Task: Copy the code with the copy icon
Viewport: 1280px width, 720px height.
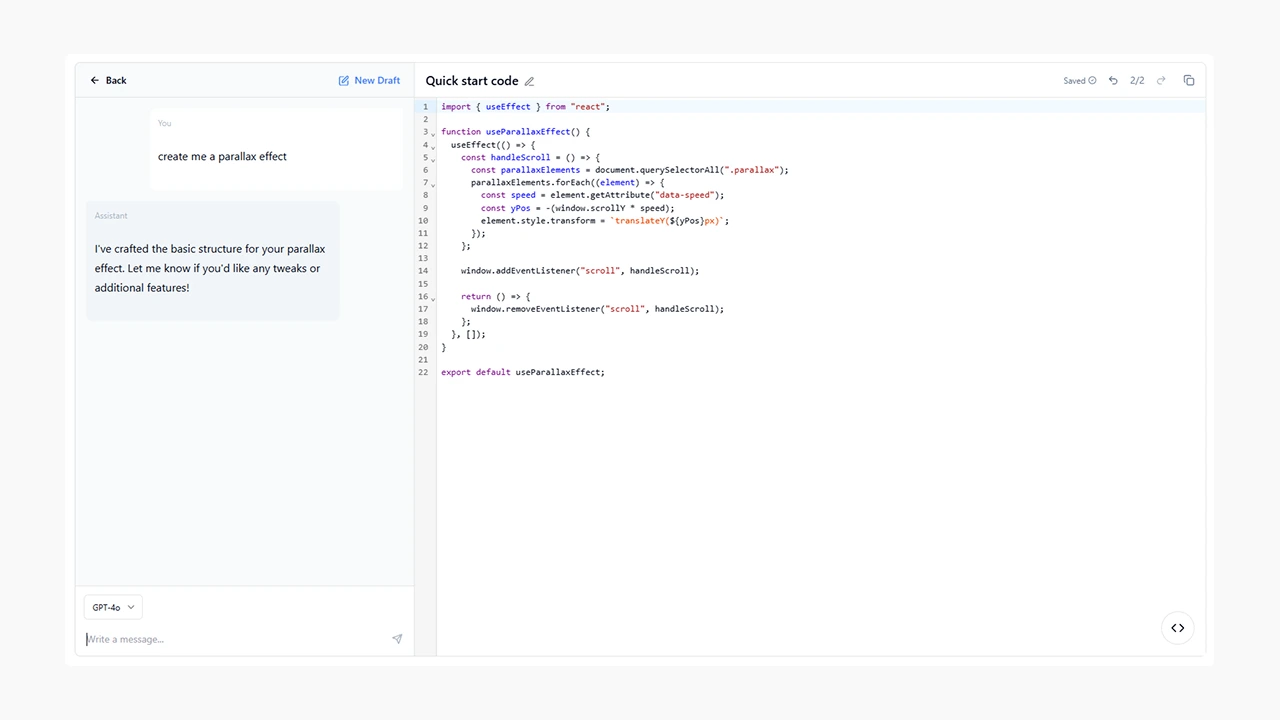Action: (1189, 81)
